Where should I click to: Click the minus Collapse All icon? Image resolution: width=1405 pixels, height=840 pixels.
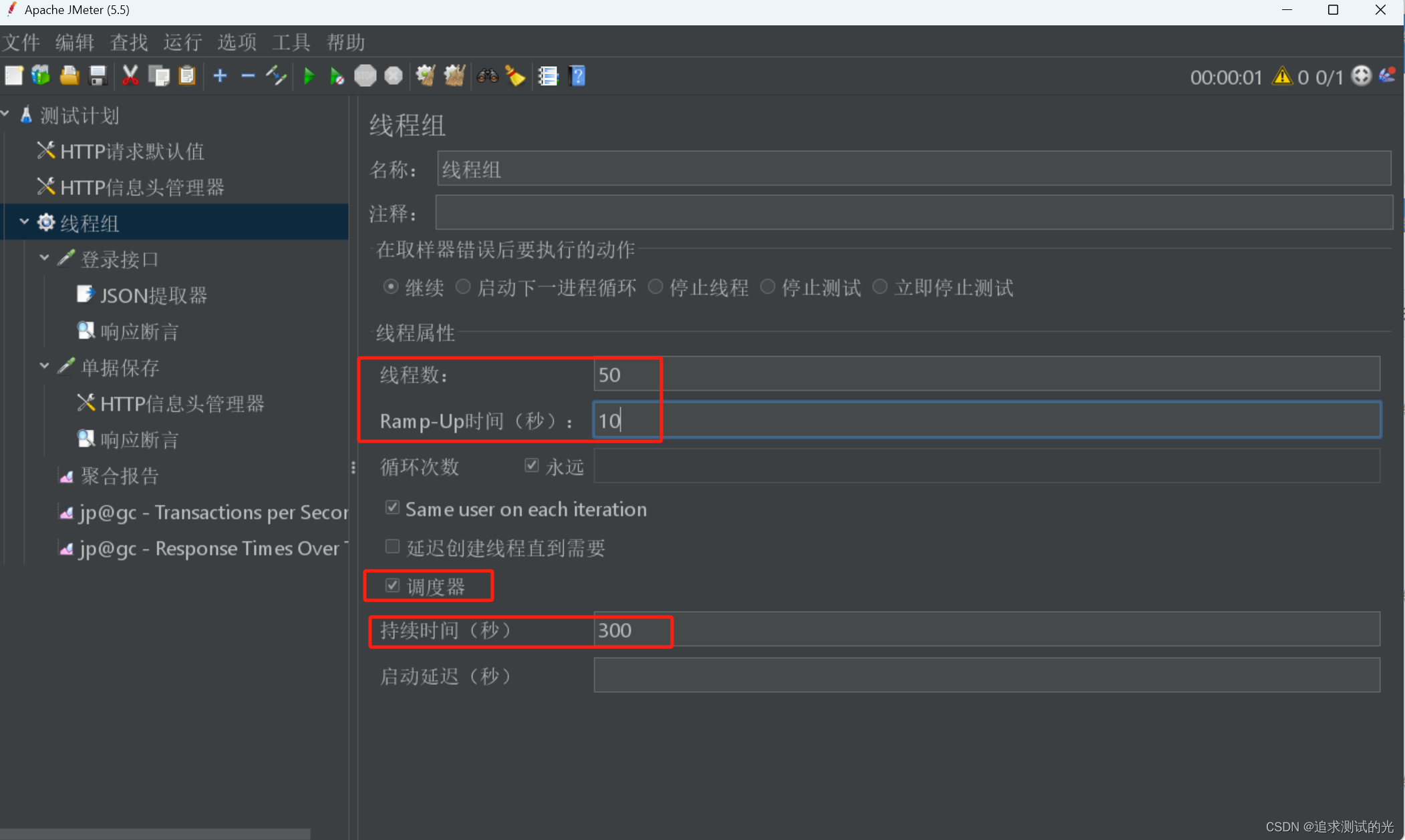tap(248, 76)
